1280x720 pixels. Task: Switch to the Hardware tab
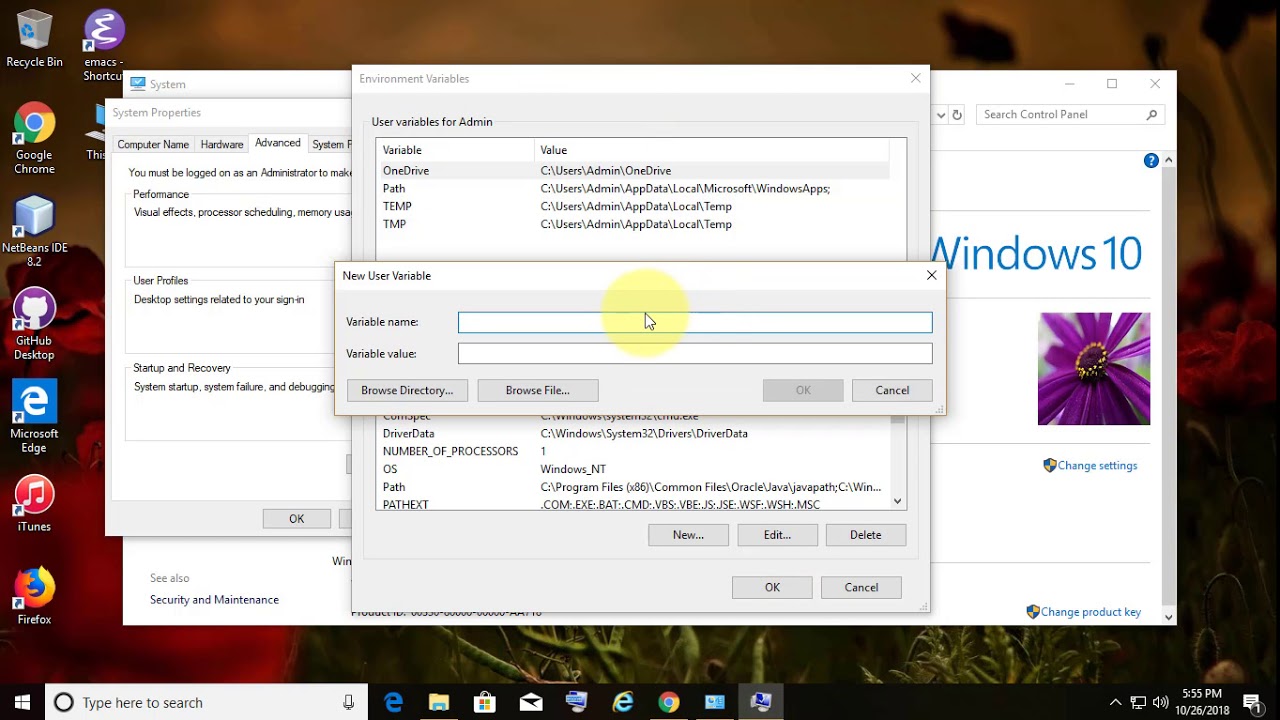coord(221,144)
